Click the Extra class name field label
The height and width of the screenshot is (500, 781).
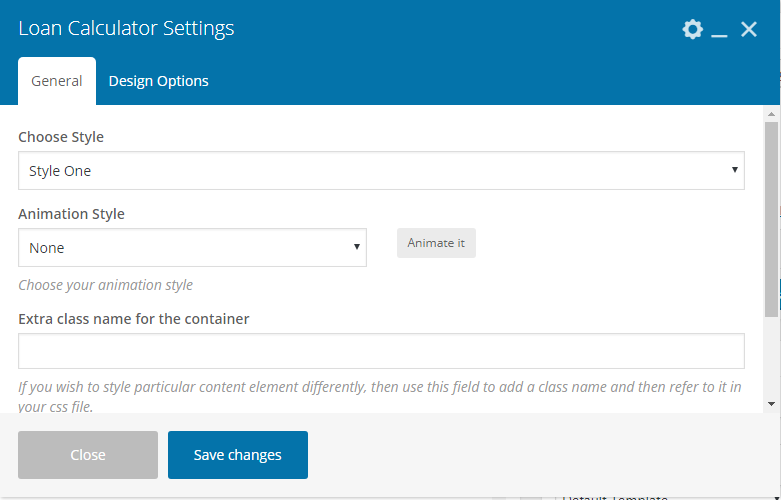coord(134,319)
